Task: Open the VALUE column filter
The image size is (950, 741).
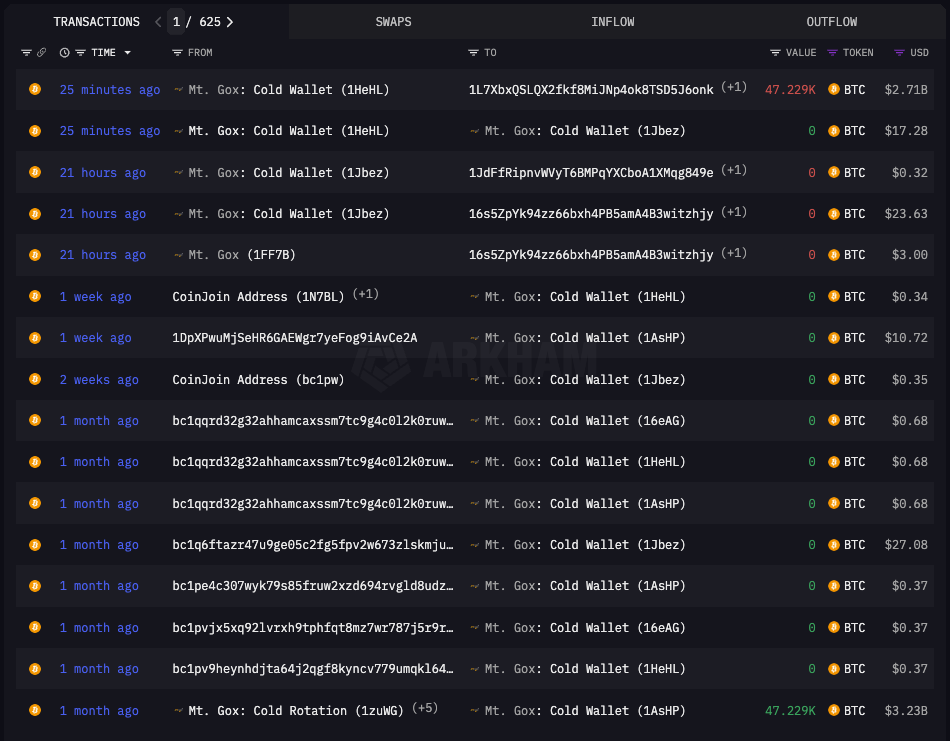Action: pyautogui.click(x=775, y=53)
